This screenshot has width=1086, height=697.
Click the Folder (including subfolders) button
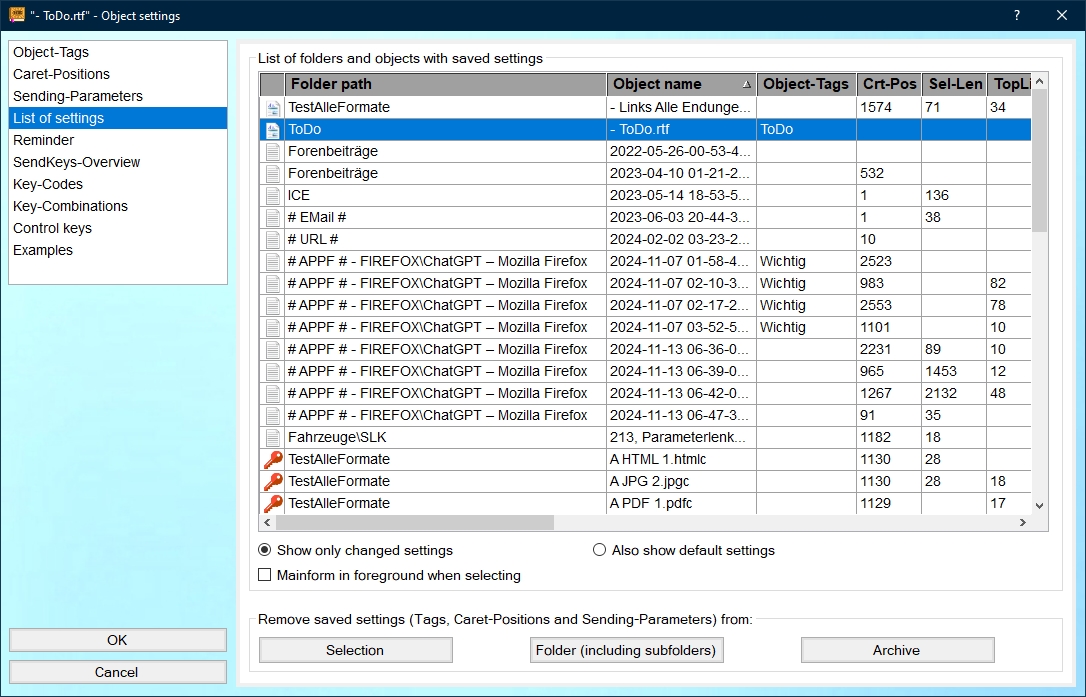(626, 650)
